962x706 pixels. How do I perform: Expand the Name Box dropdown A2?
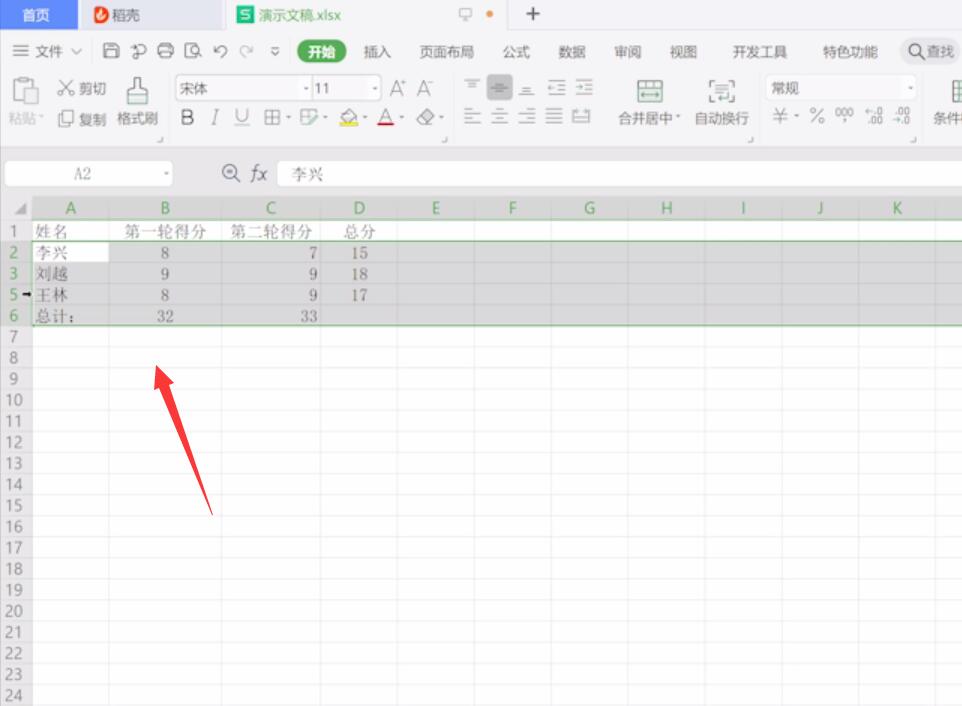pos(166,174)
